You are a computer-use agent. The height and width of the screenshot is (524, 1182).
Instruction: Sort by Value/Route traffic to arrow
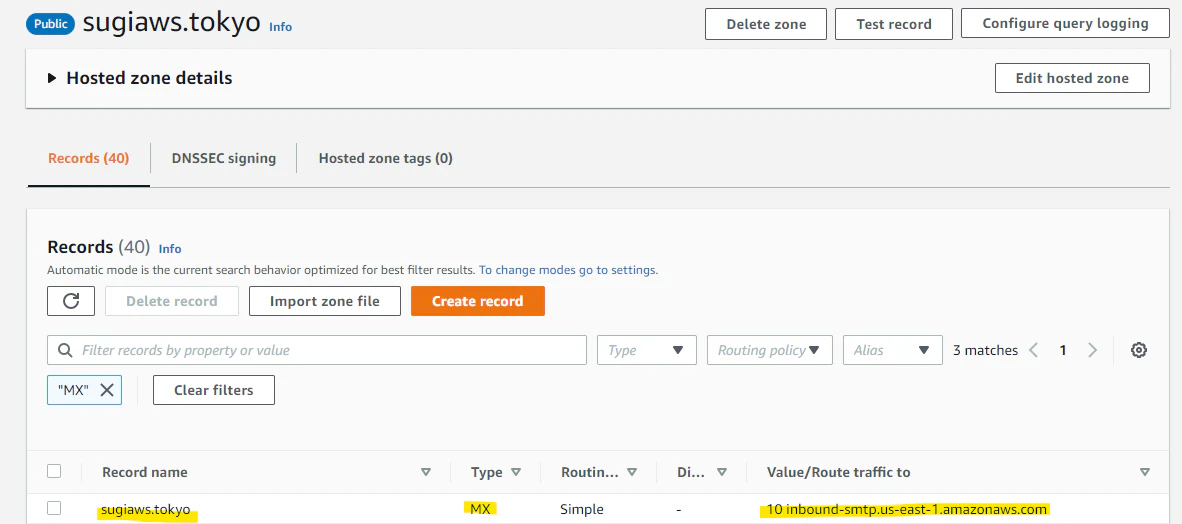click(x=1145, y=472)
